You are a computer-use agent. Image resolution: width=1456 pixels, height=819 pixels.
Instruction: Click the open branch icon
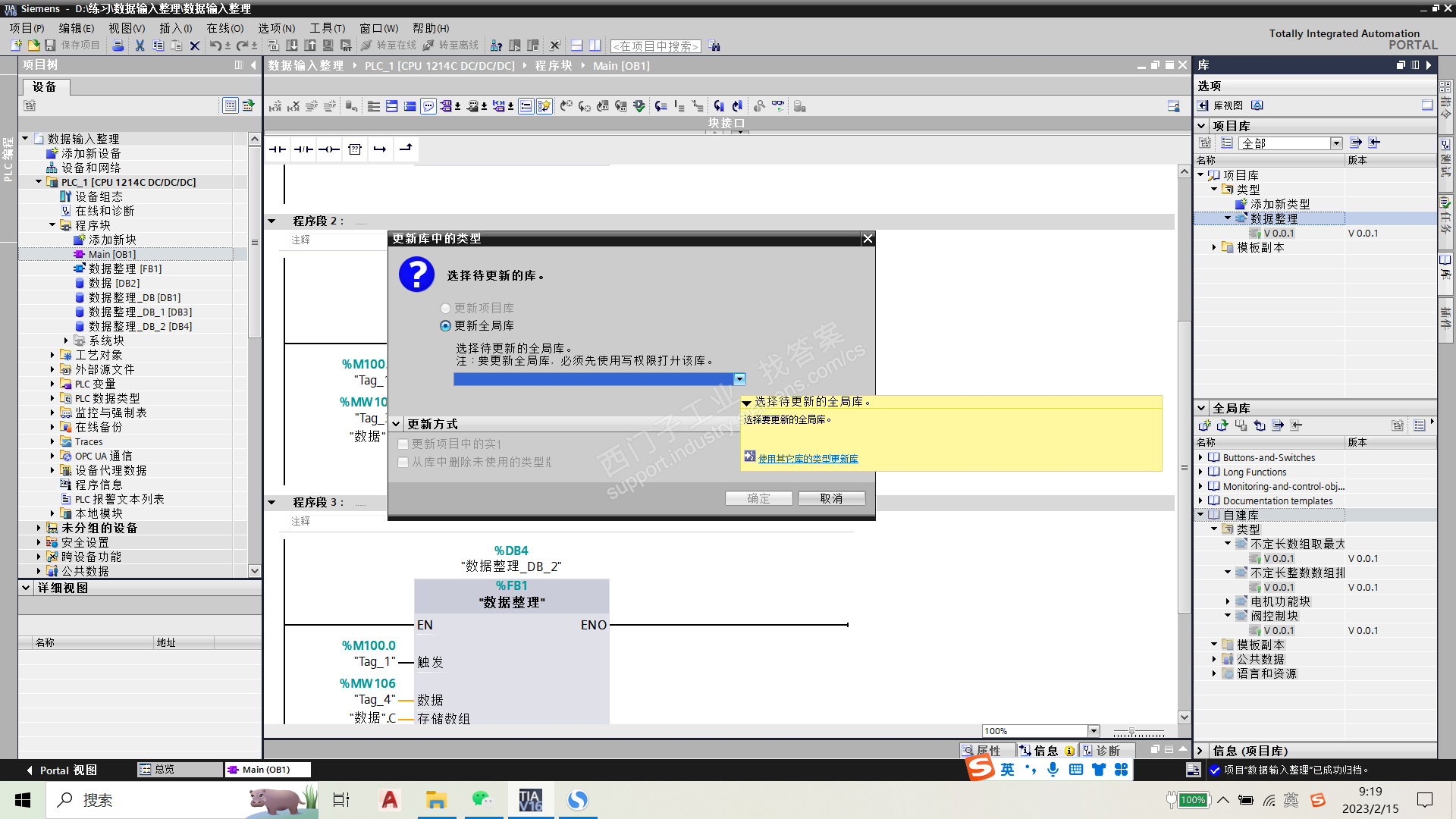380,149
